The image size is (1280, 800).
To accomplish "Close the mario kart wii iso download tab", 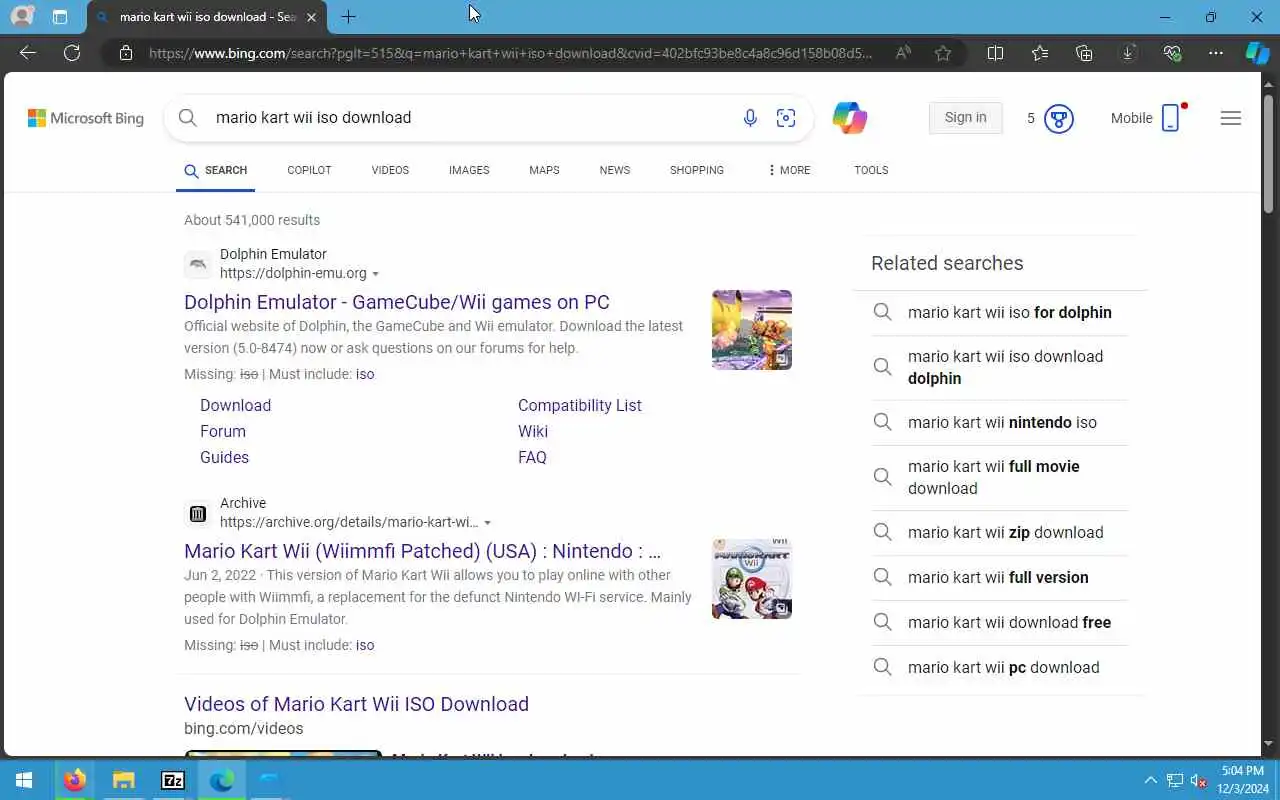I will tap(311, 17).
